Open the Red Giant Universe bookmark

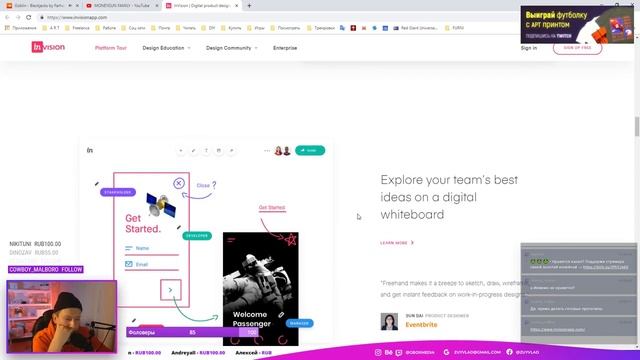(416, 28)
